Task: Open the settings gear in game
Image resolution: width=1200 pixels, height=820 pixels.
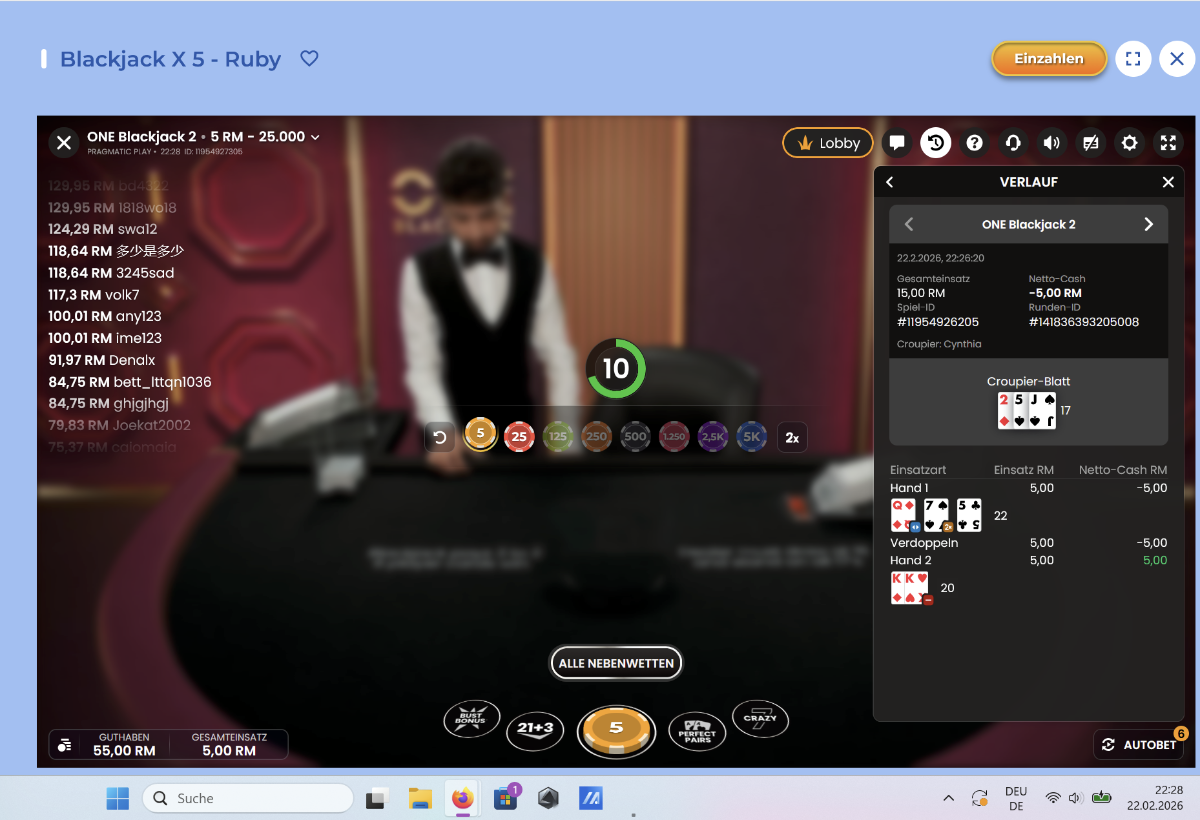Action: tap(1129, 143)
